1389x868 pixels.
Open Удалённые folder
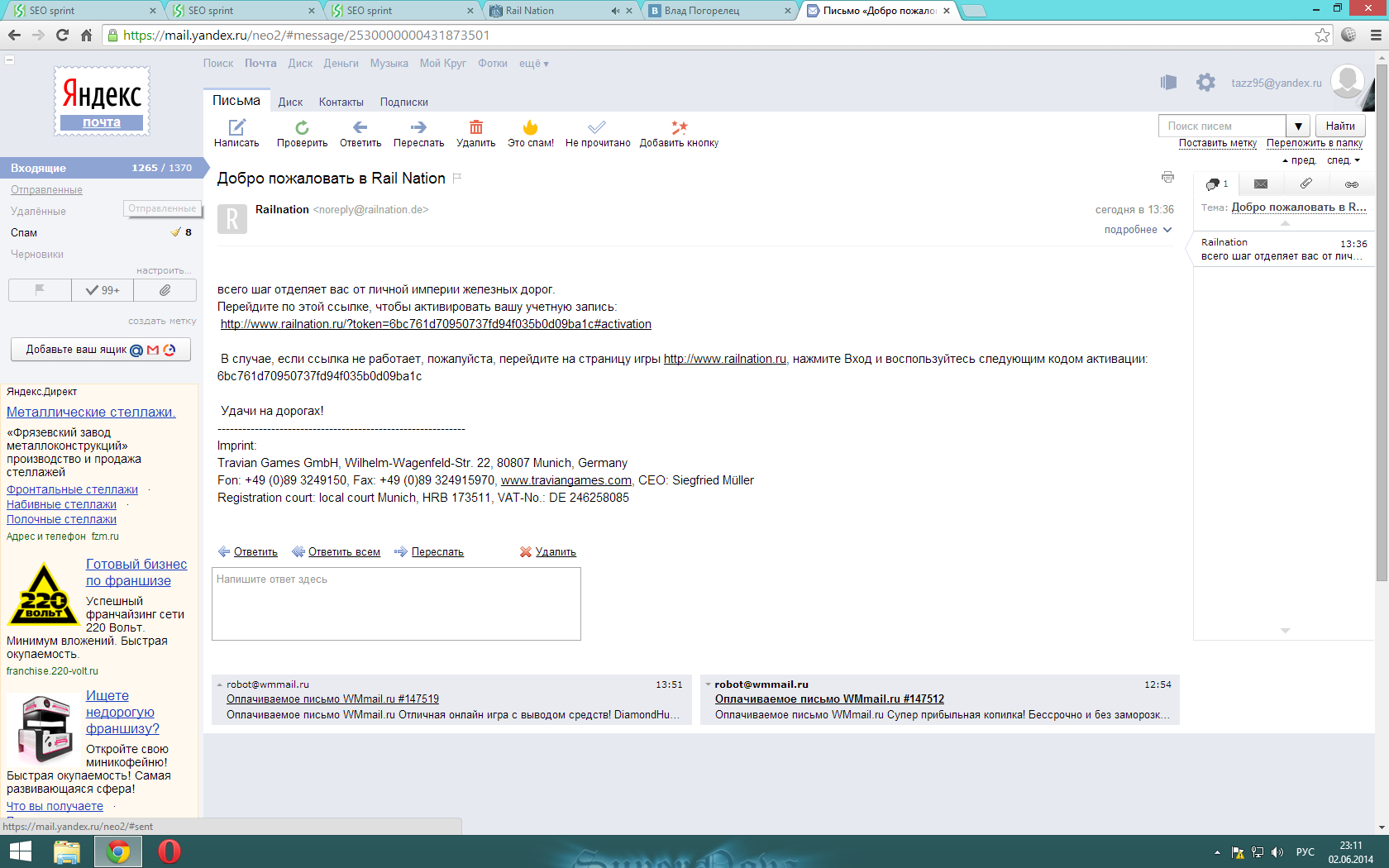tap(38, 212)
